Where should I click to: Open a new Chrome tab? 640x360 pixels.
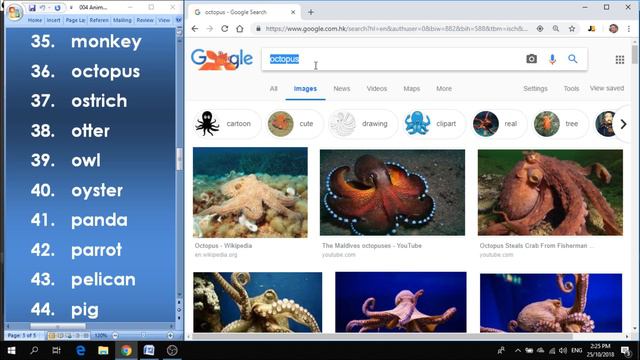click(311, 12)
